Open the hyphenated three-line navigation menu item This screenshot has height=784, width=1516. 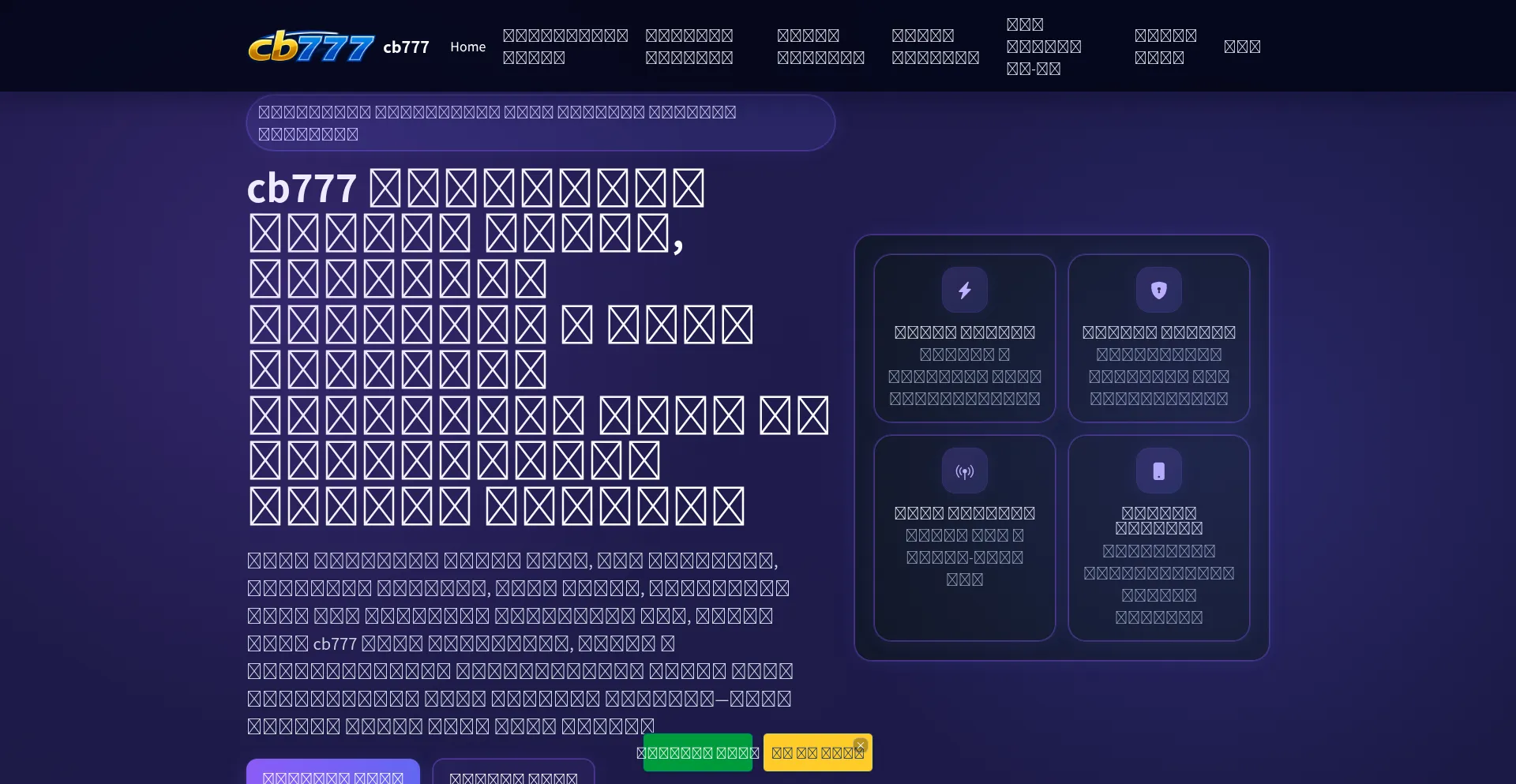click(1044, 47)
